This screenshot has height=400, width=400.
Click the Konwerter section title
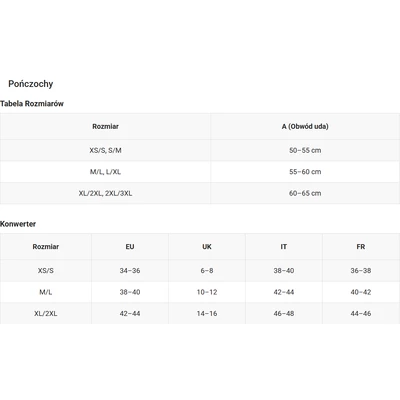[x=18, y=224]
